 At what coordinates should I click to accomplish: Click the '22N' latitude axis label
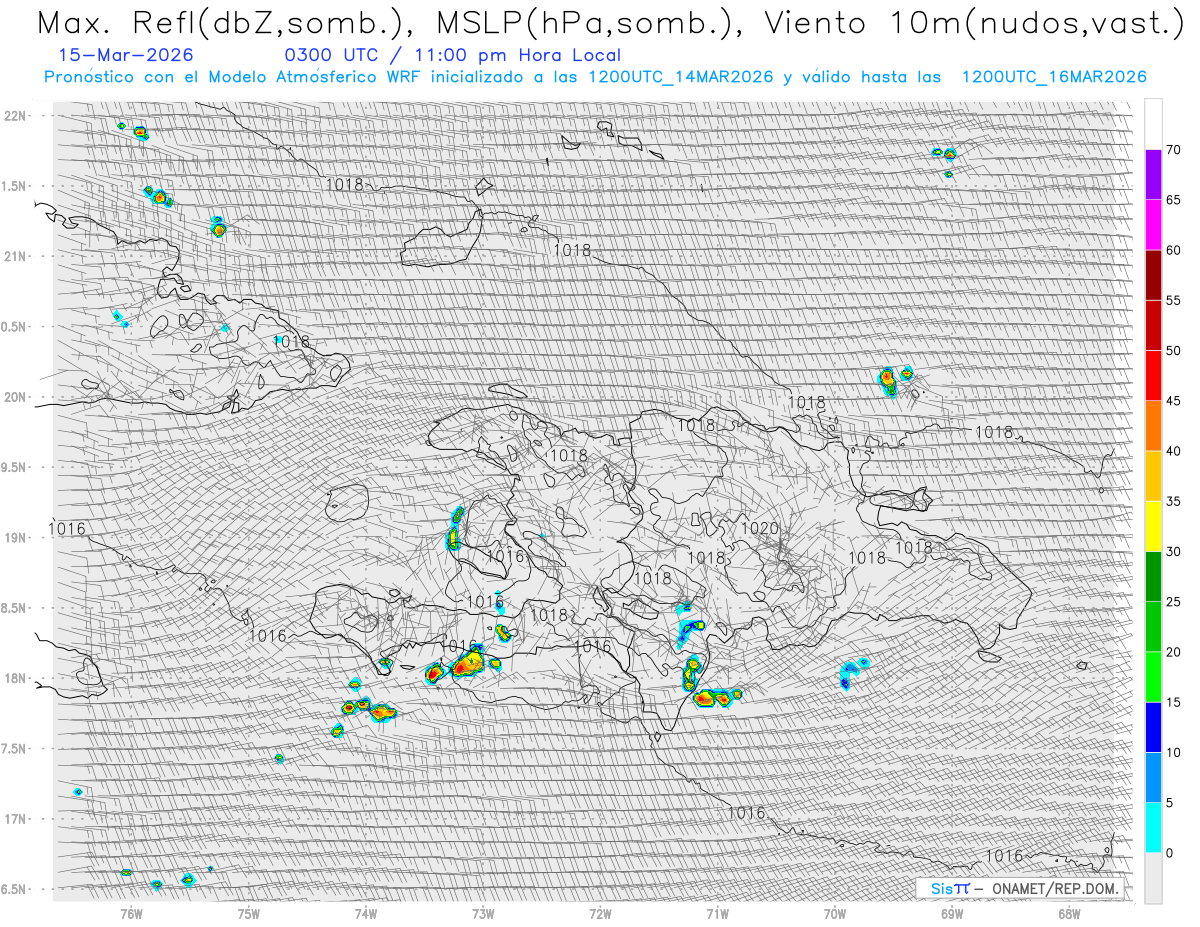(x=16, y=115)
